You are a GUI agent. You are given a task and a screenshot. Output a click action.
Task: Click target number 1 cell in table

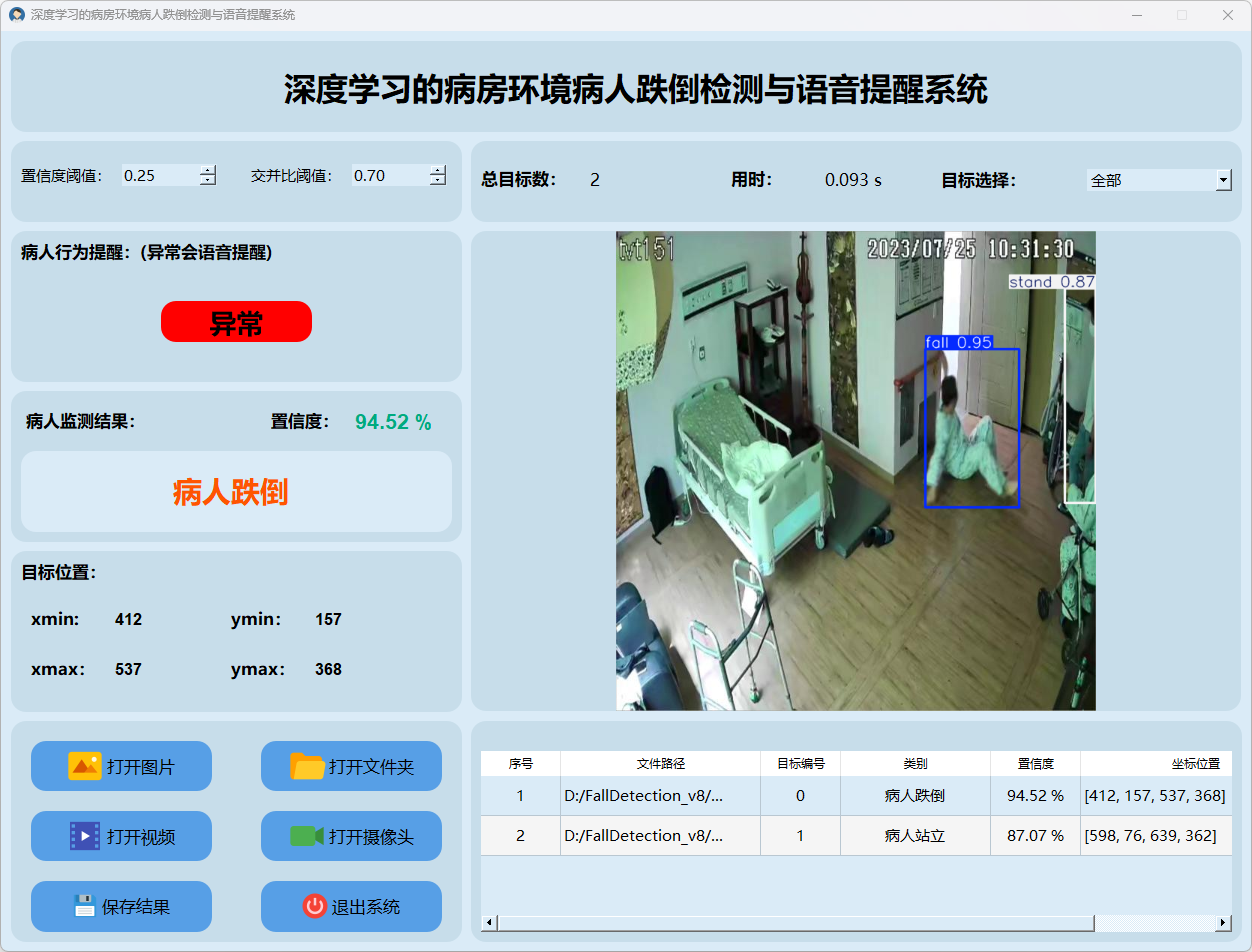[x=800, y=835]
